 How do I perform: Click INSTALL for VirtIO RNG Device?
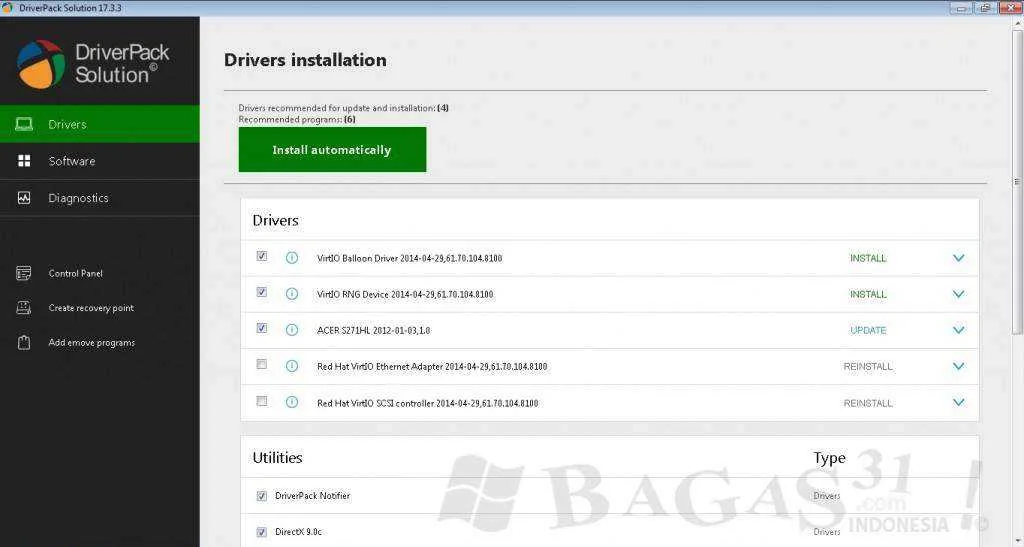pyautogui.click(x=868, y=294)
